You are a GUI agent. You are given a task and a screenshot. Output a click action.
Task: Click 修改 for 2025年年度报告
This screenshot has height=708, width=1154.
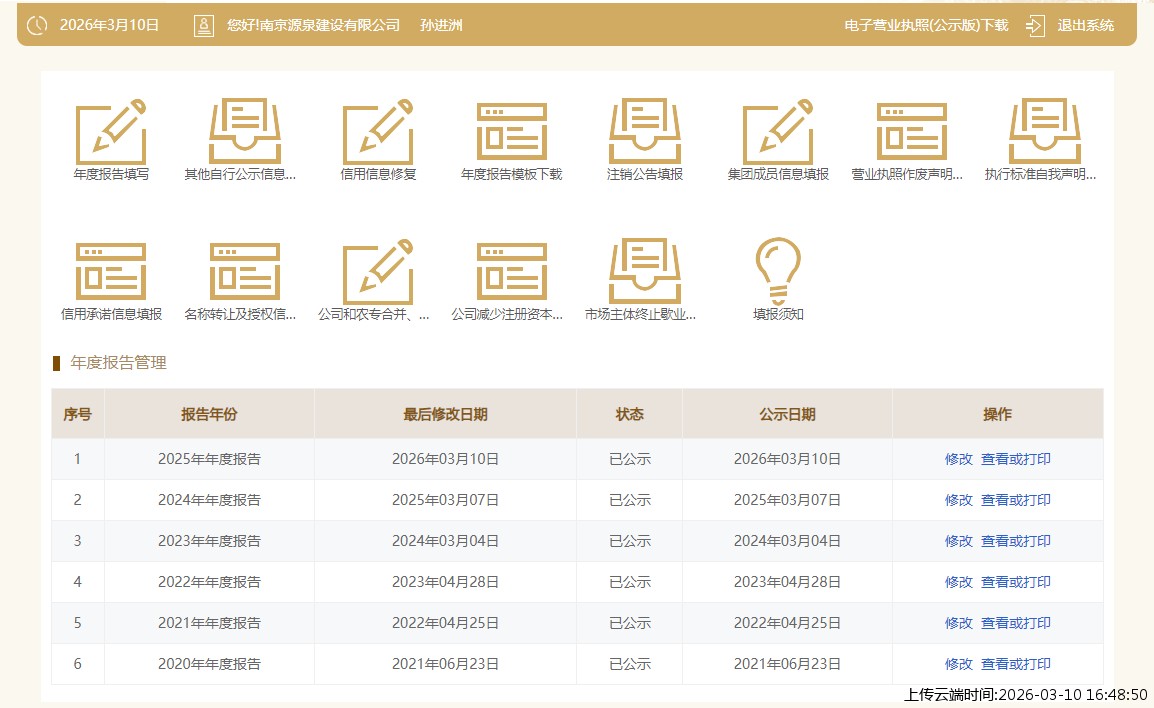click(x=958, y=459)
